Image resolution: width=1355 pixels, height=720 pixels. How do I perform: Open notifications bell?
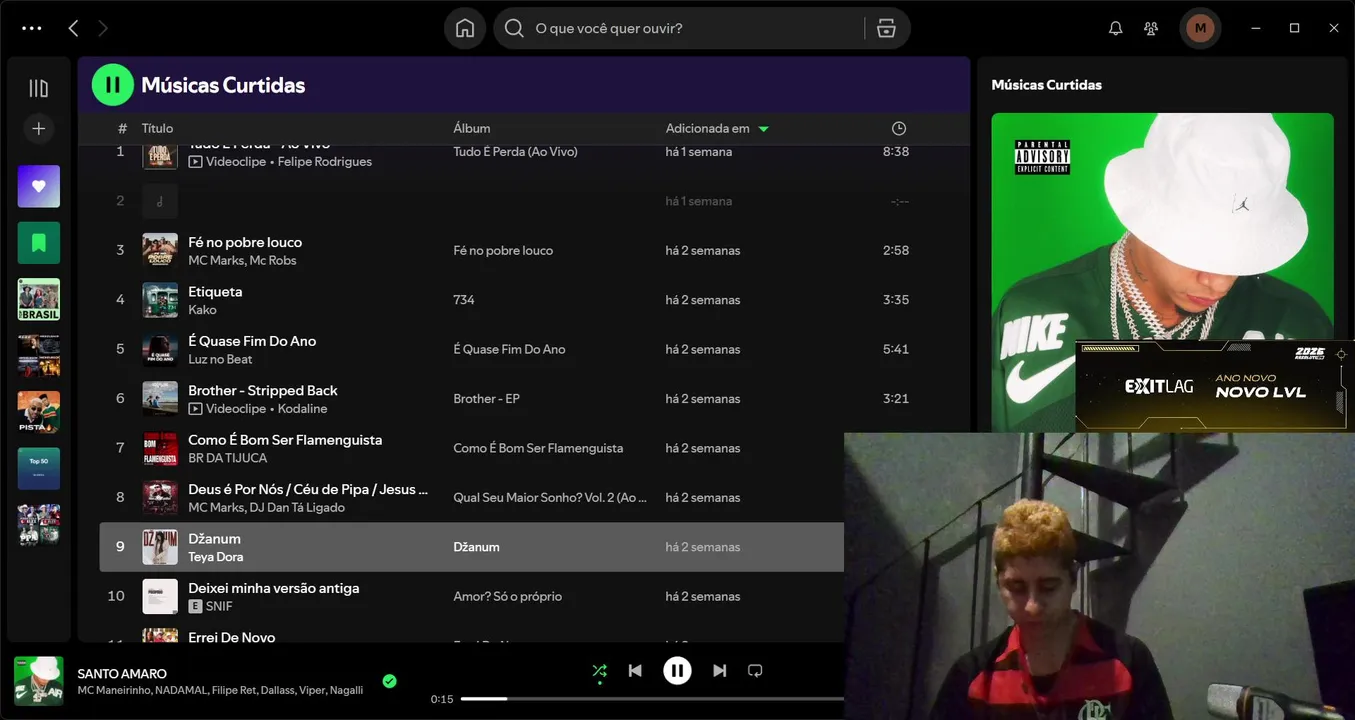[x=1116, y=28]
